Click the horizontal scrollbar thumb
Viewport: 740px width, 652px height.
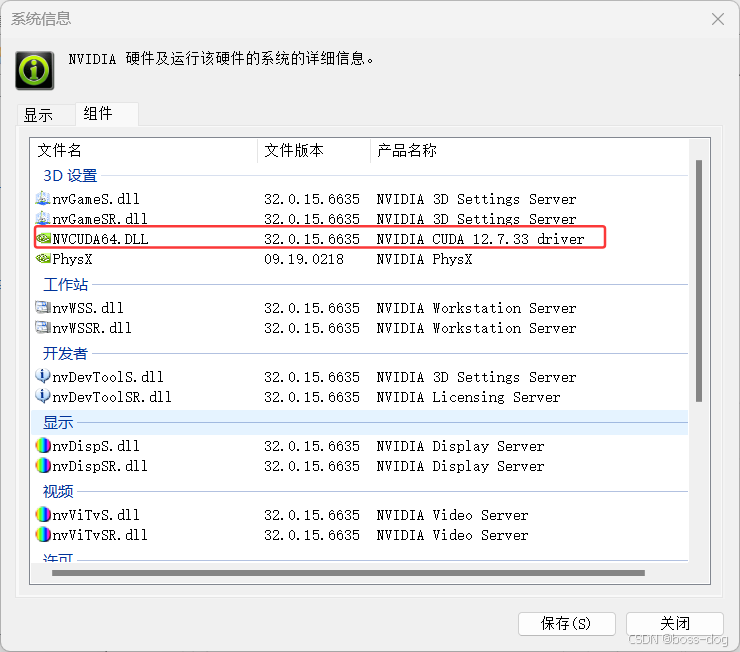pyautogui.click(x=348, y=573)
